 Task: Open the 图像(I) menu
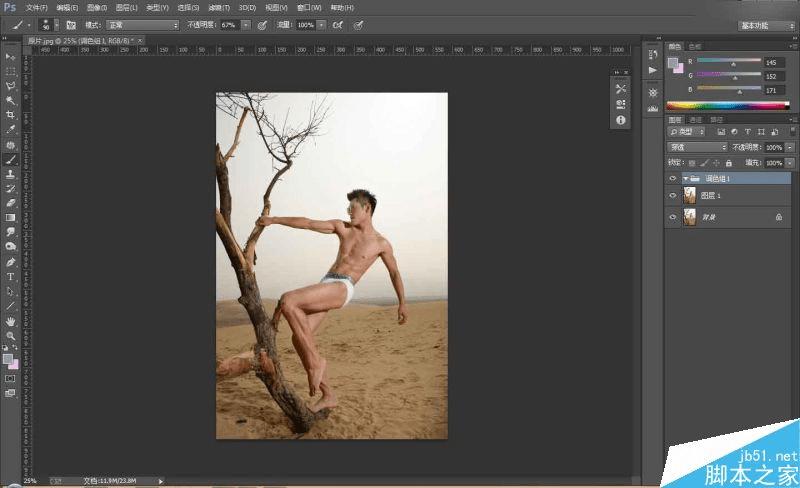tap(97, 7)
